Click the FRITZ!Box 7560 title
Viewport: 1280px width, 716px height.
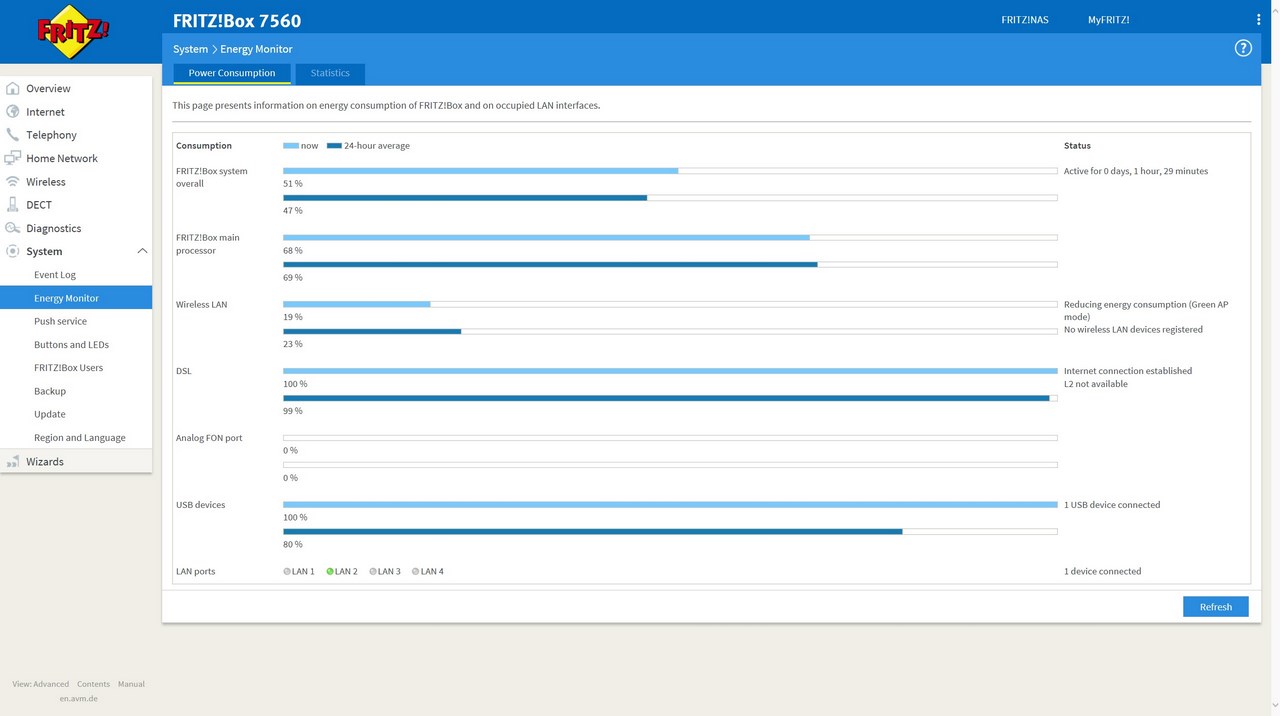click(x=237, y=20)
